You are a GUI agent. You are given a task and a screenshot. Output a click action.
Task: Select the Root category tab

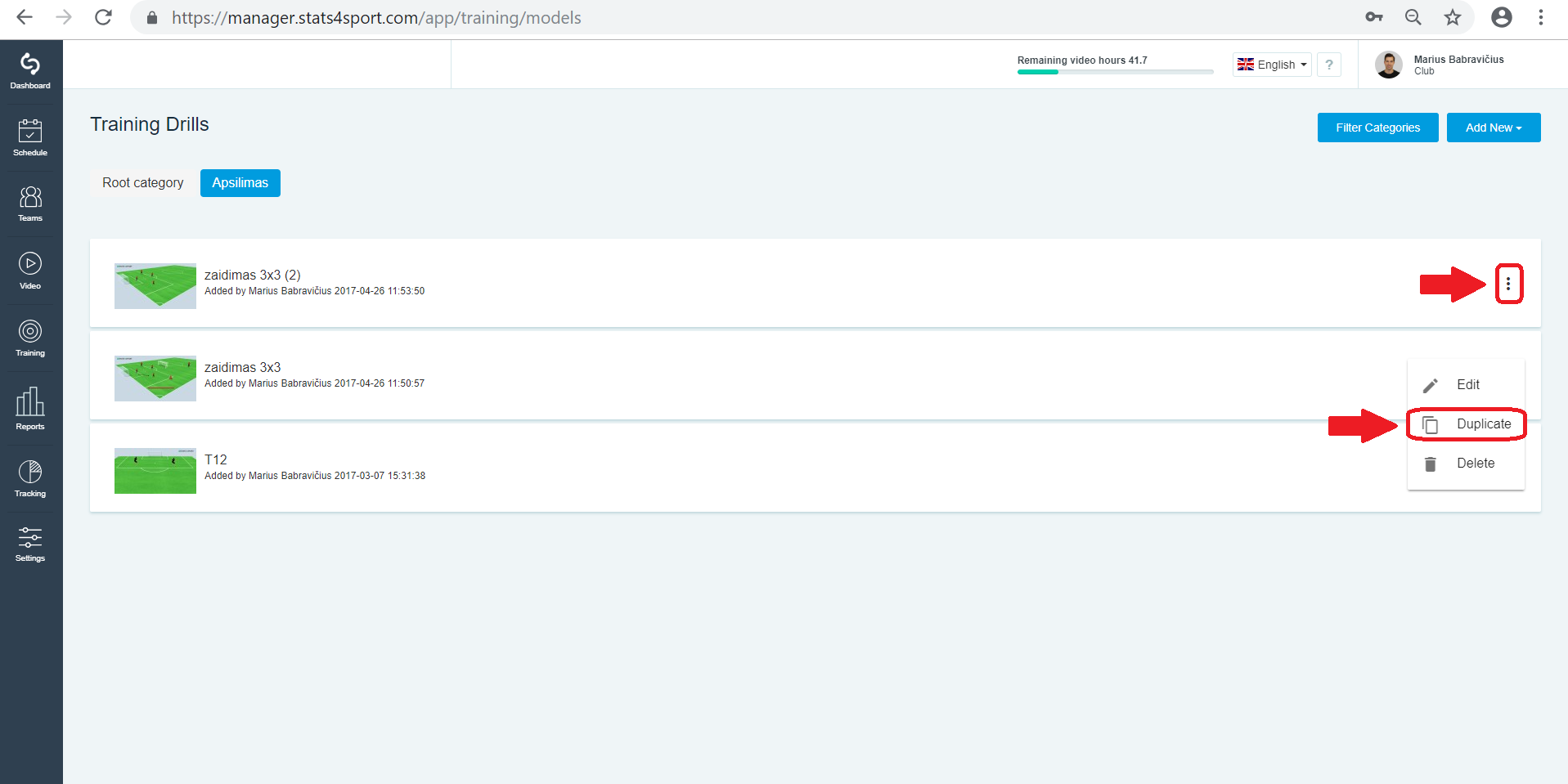click(x=143, y=183)
